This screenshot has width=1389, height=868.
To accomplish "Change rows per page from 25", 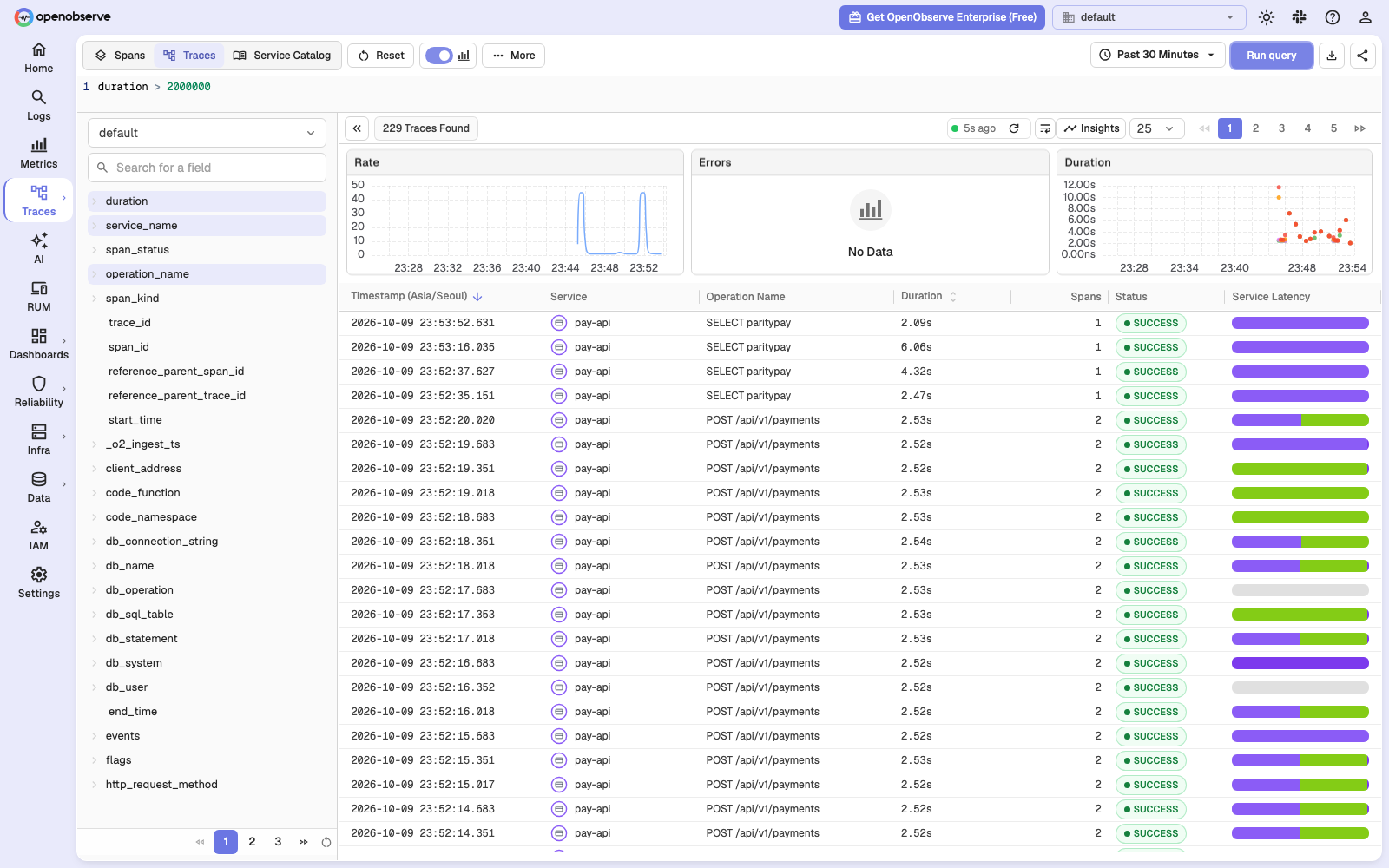I will point(1155,128).
